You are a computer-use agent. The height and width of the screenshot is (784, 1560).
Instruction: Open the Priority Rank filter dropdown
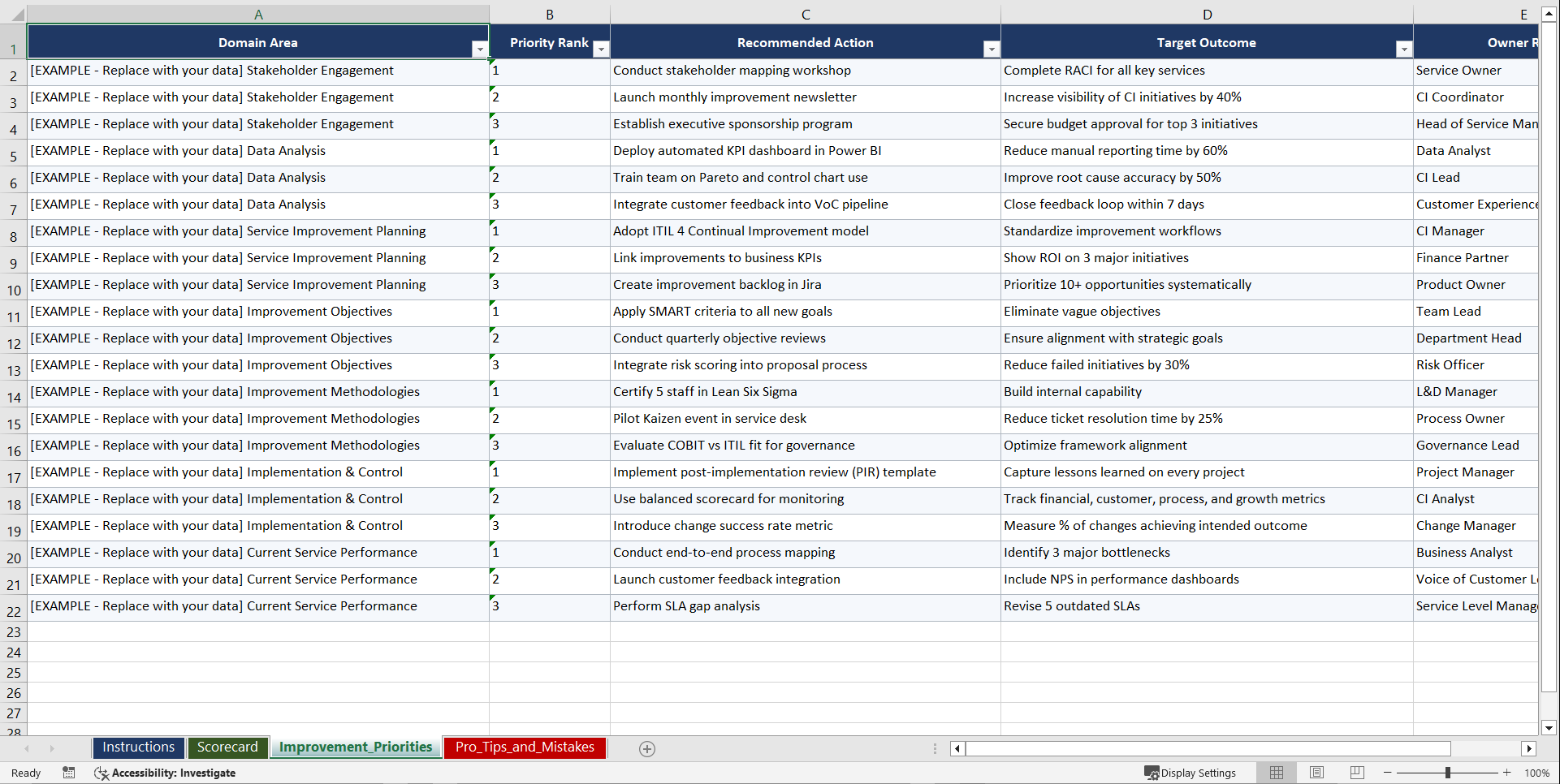point(601,49)
